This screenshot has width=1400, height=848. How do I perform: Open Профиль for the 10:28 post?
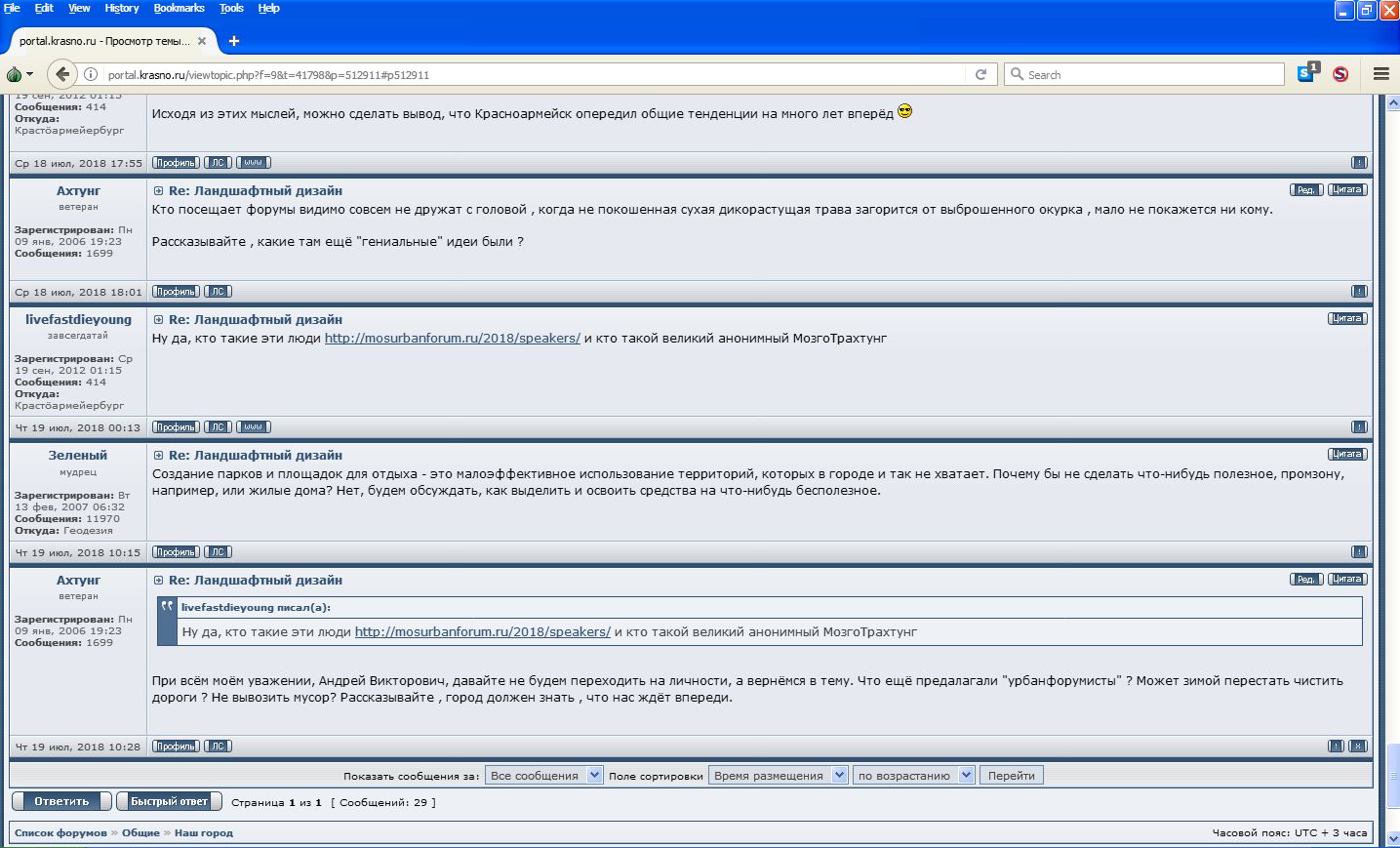coord(176,747)
